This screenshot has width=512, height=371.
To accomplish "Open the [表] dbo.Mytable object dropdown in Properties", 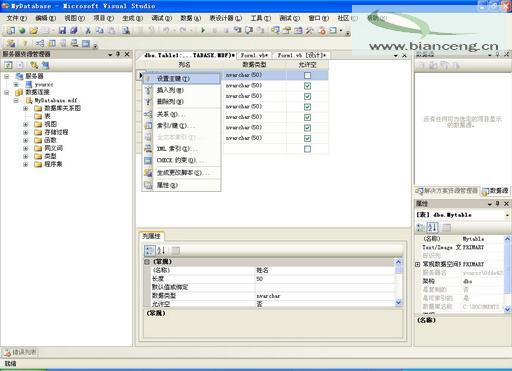I will pyautogui.click(x=507, y=215).
